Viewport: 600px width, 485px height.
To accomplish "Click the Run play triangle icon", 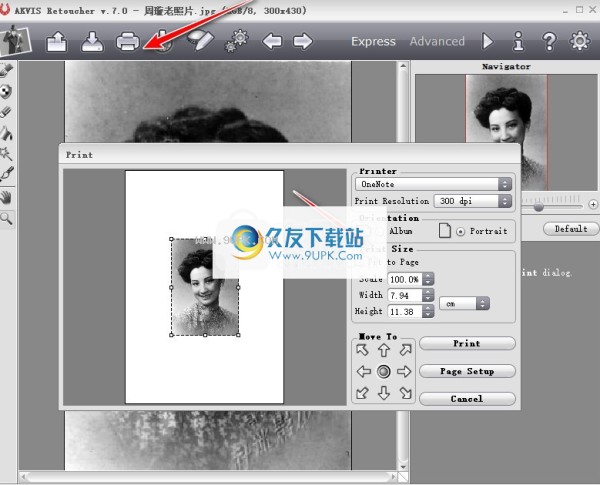I will (488, 41).
